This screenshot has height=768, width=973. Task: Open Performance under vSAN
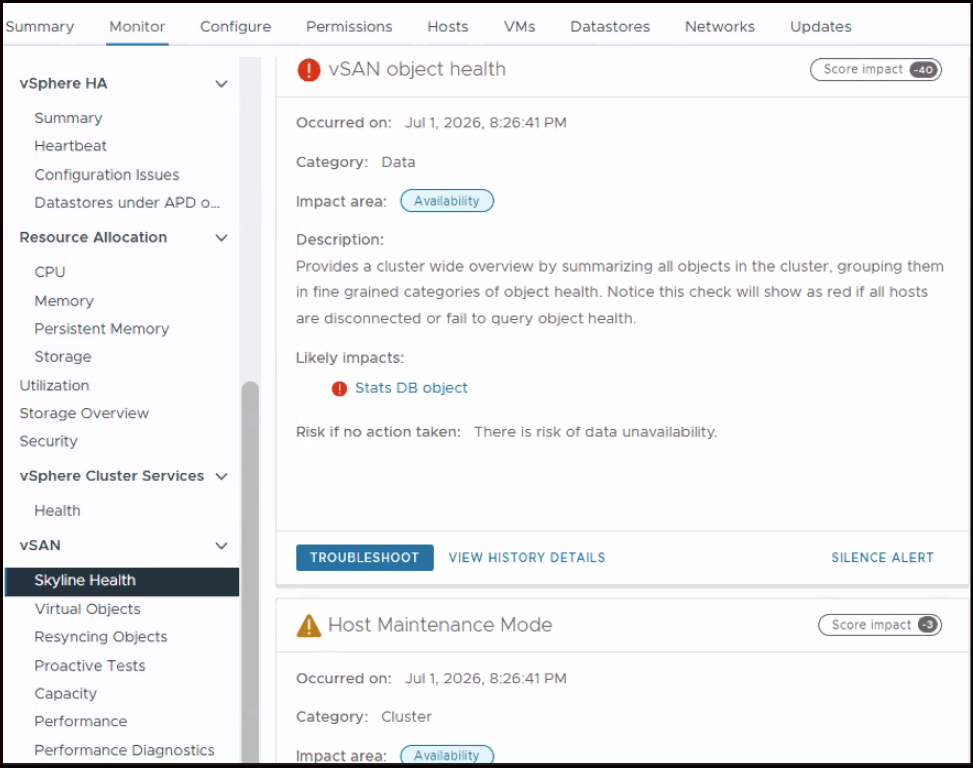81,721
